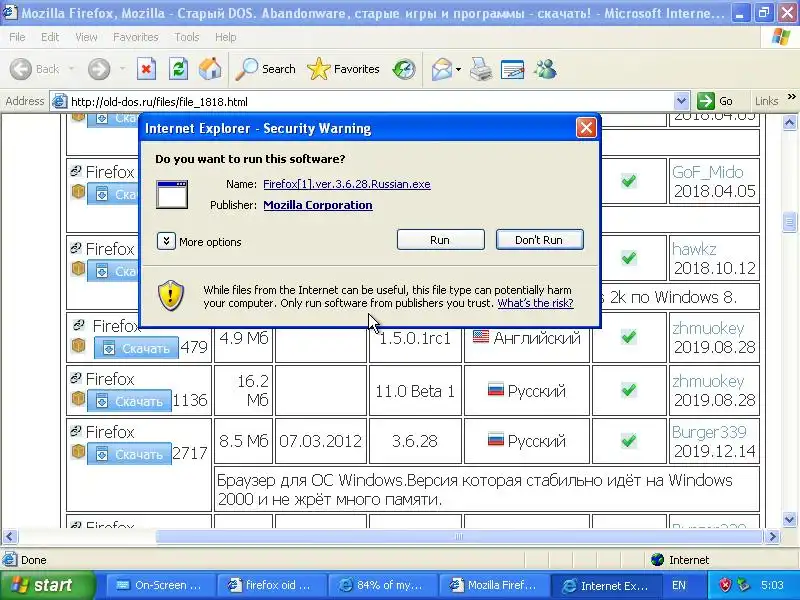Open the View menu
The image size is (800, 600).
point(86,37)
